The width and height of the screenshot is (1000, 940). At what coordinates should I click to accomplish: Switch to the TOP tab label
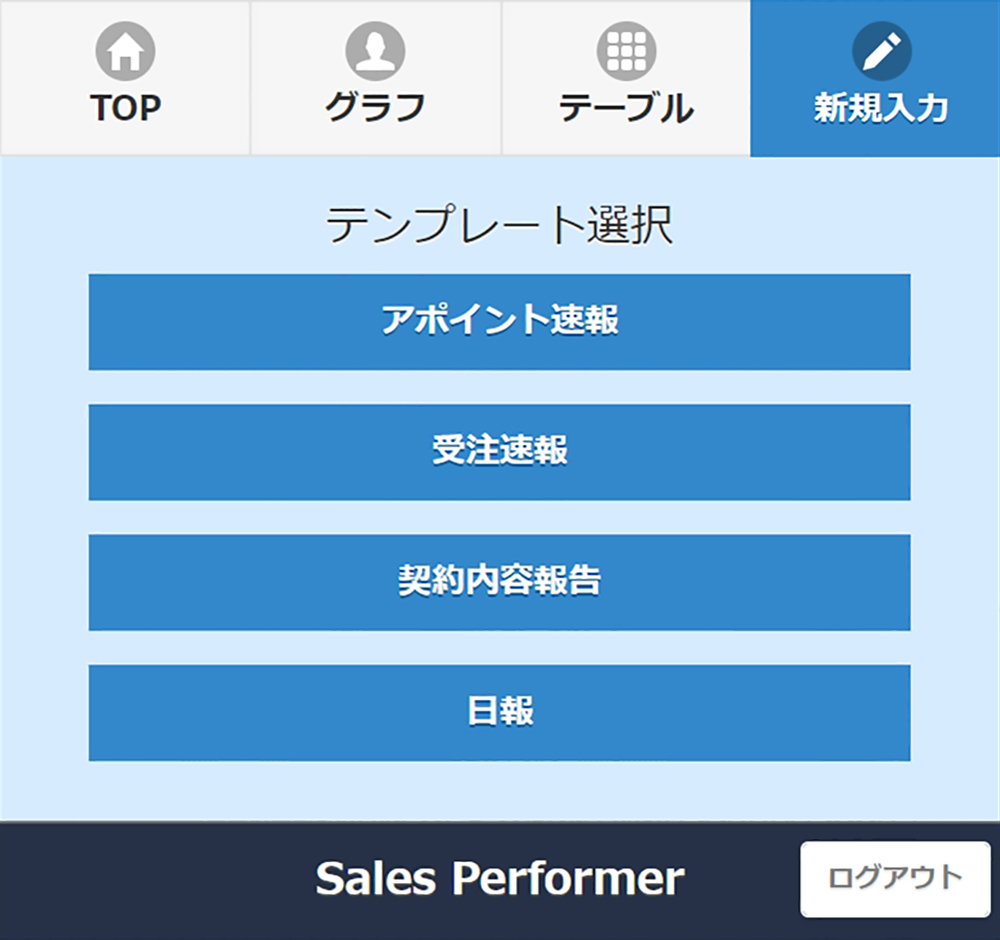coord(125,108)
